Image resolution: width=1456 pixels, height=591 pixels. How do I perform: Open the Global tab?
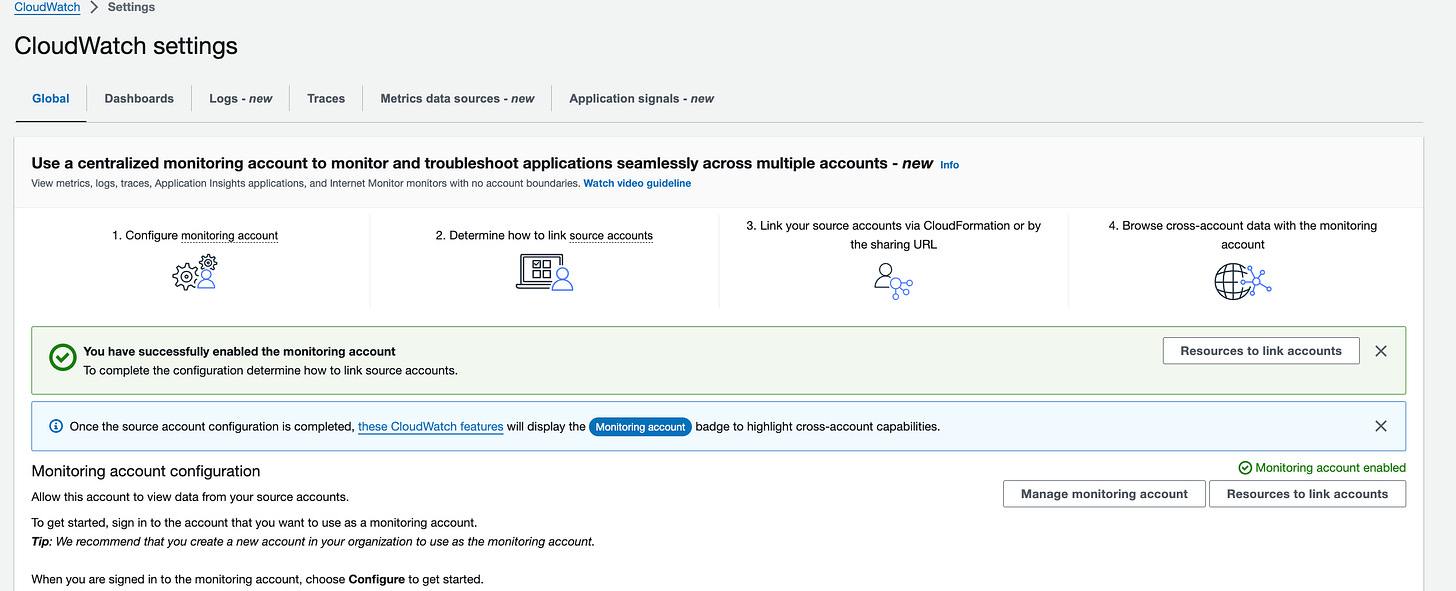(51, 99)
